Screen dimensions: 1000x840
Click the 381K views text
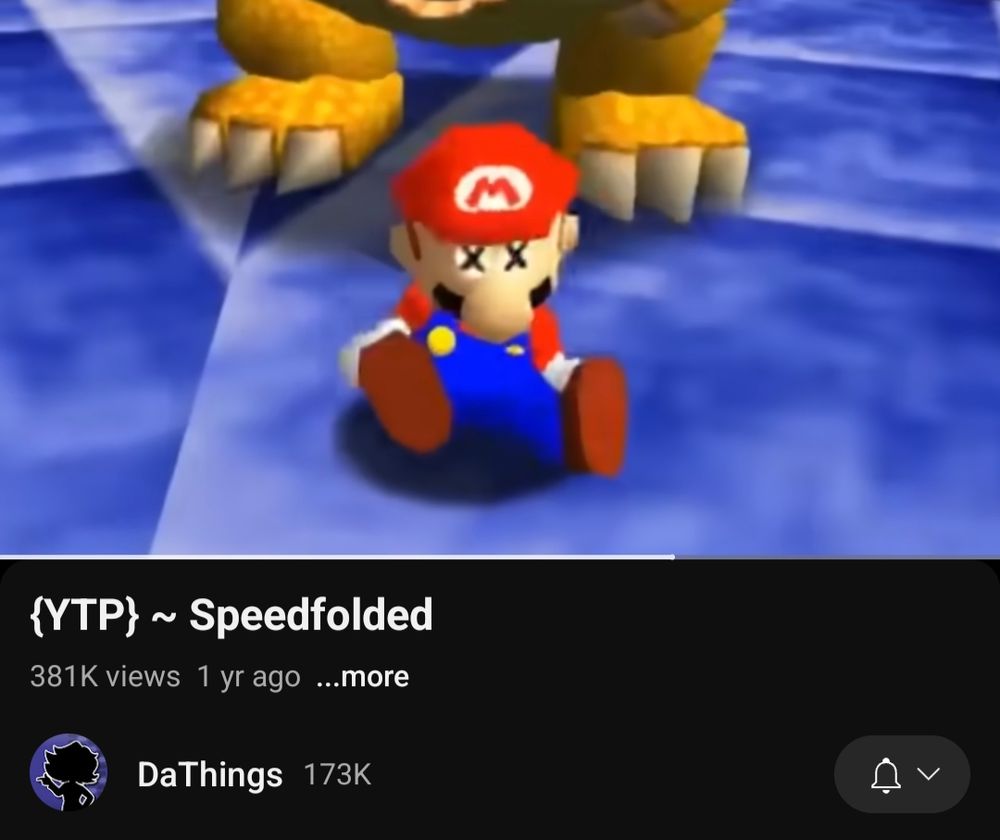[x=105, y=677]
